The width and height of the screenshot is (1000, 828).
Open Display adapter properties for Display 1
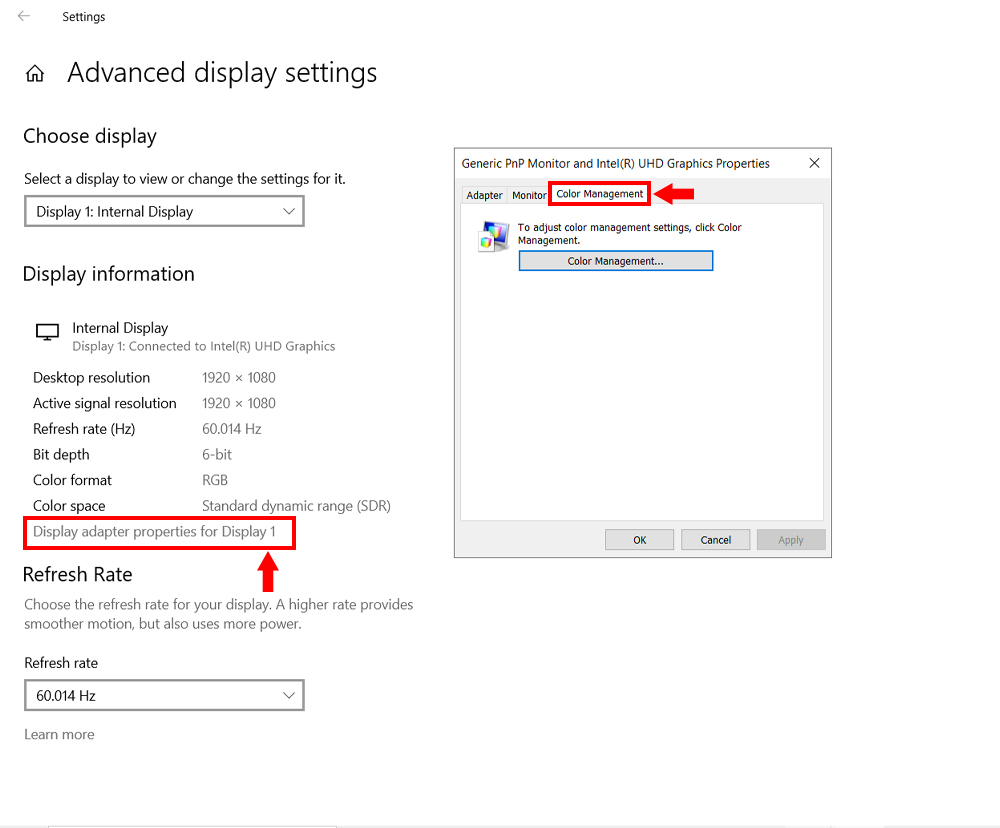(x=155, y=532)
